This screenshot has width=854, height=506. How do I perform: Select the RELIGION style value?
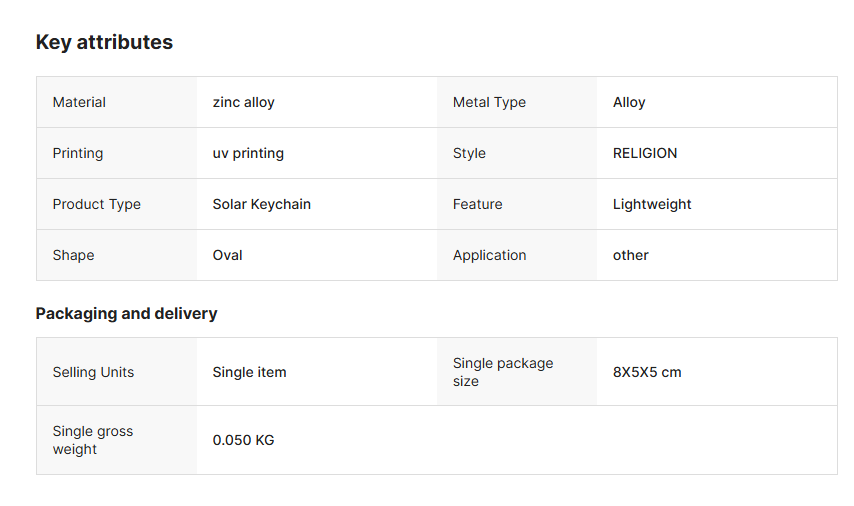coord(645,153)
